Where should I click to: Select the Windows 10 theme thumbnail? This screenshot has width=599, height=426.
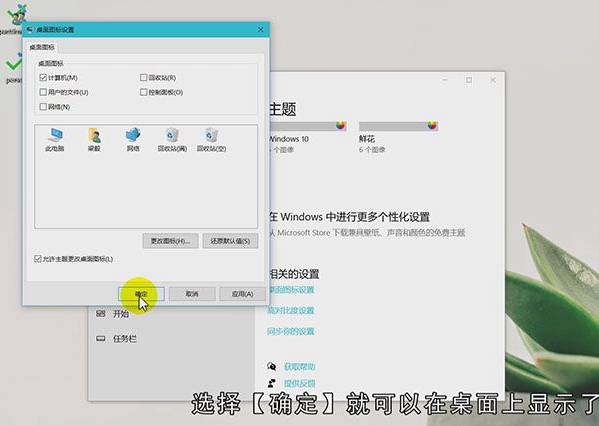tap(308, 126)
